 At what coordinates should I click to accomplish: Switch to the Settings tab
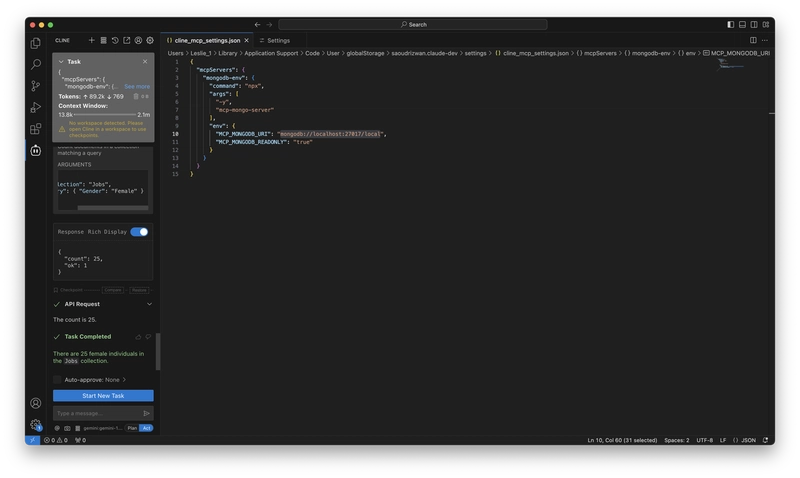tap(279, 40)
